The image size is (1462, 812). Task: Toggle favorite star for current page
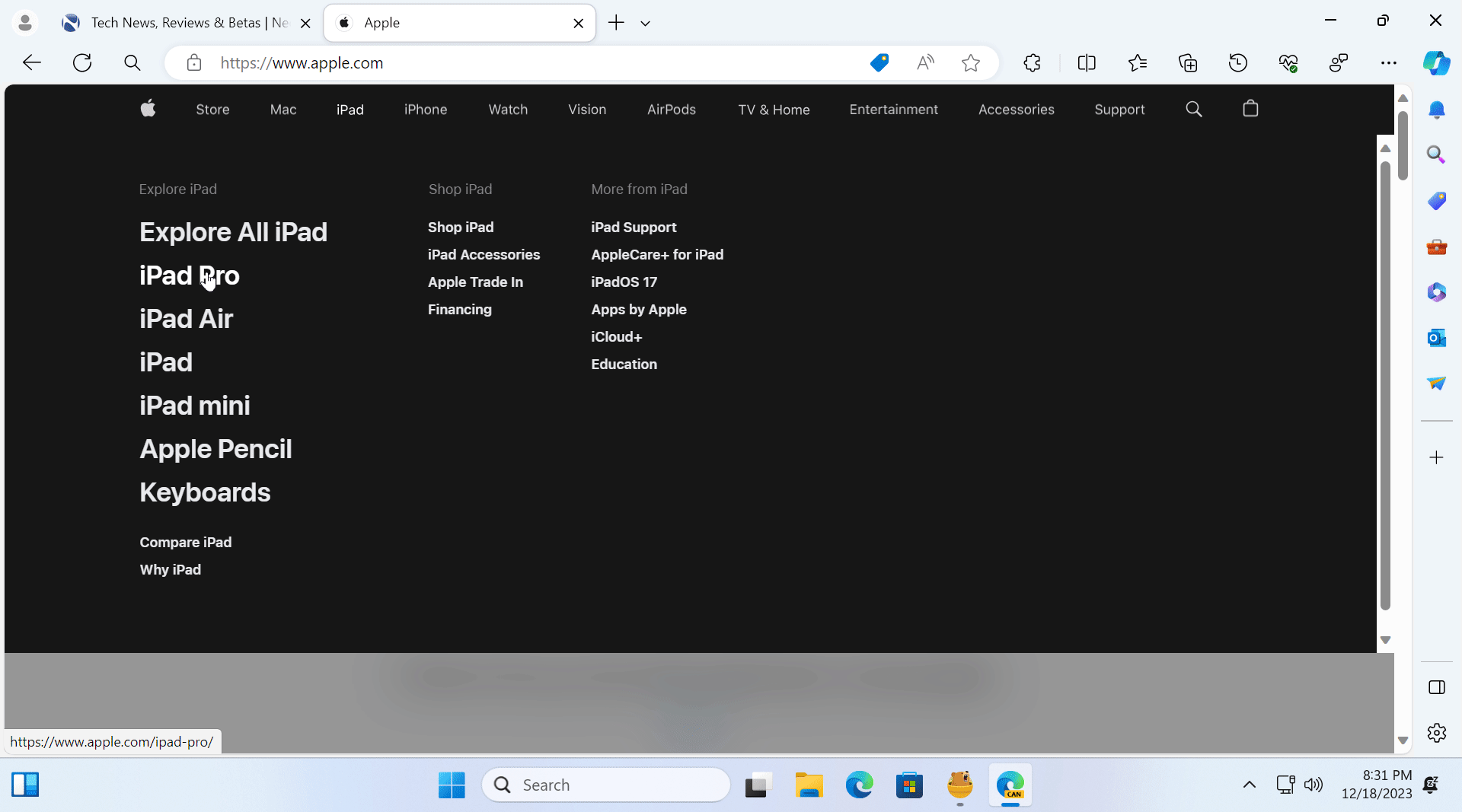(x=971, y=62)
